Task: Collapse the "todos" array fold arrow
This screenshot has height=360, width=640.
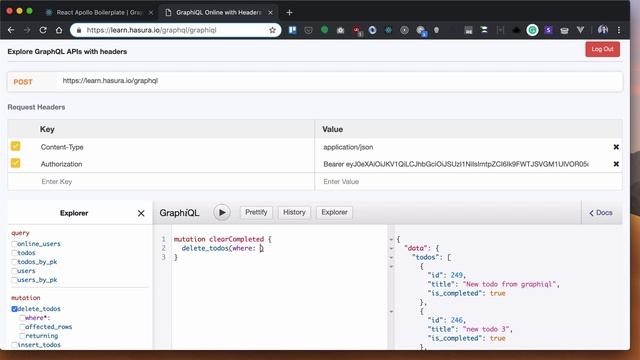Action: [x=391, y=257]
